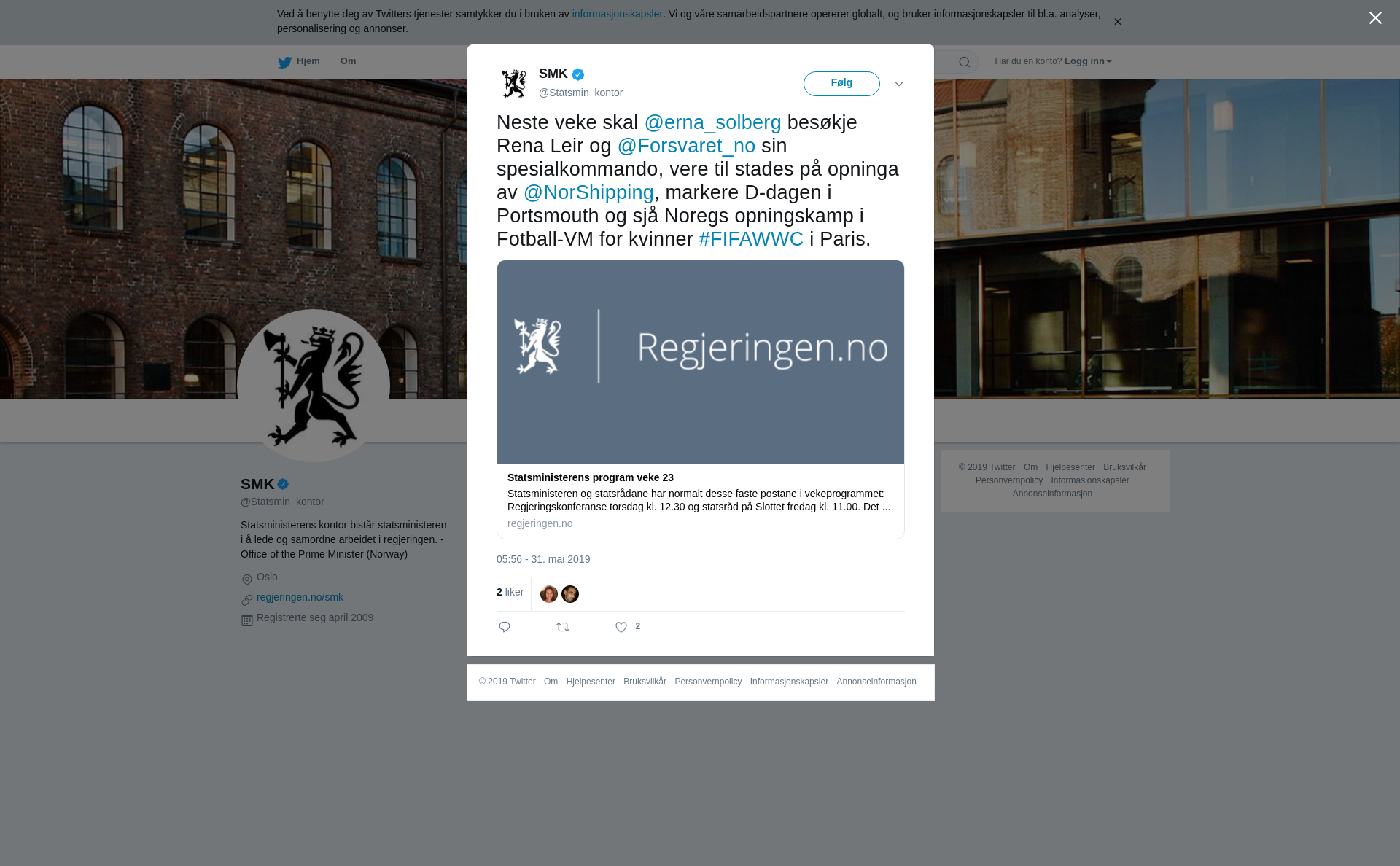Open the Logg inn dropdown
1400x866 pixels.
click(1088, 61)
